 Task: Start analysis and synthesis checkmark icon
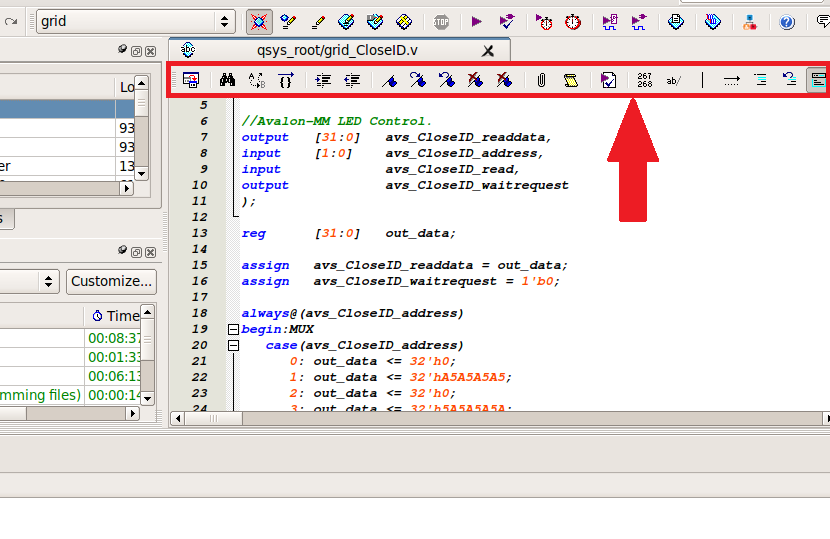pos(507,22)
